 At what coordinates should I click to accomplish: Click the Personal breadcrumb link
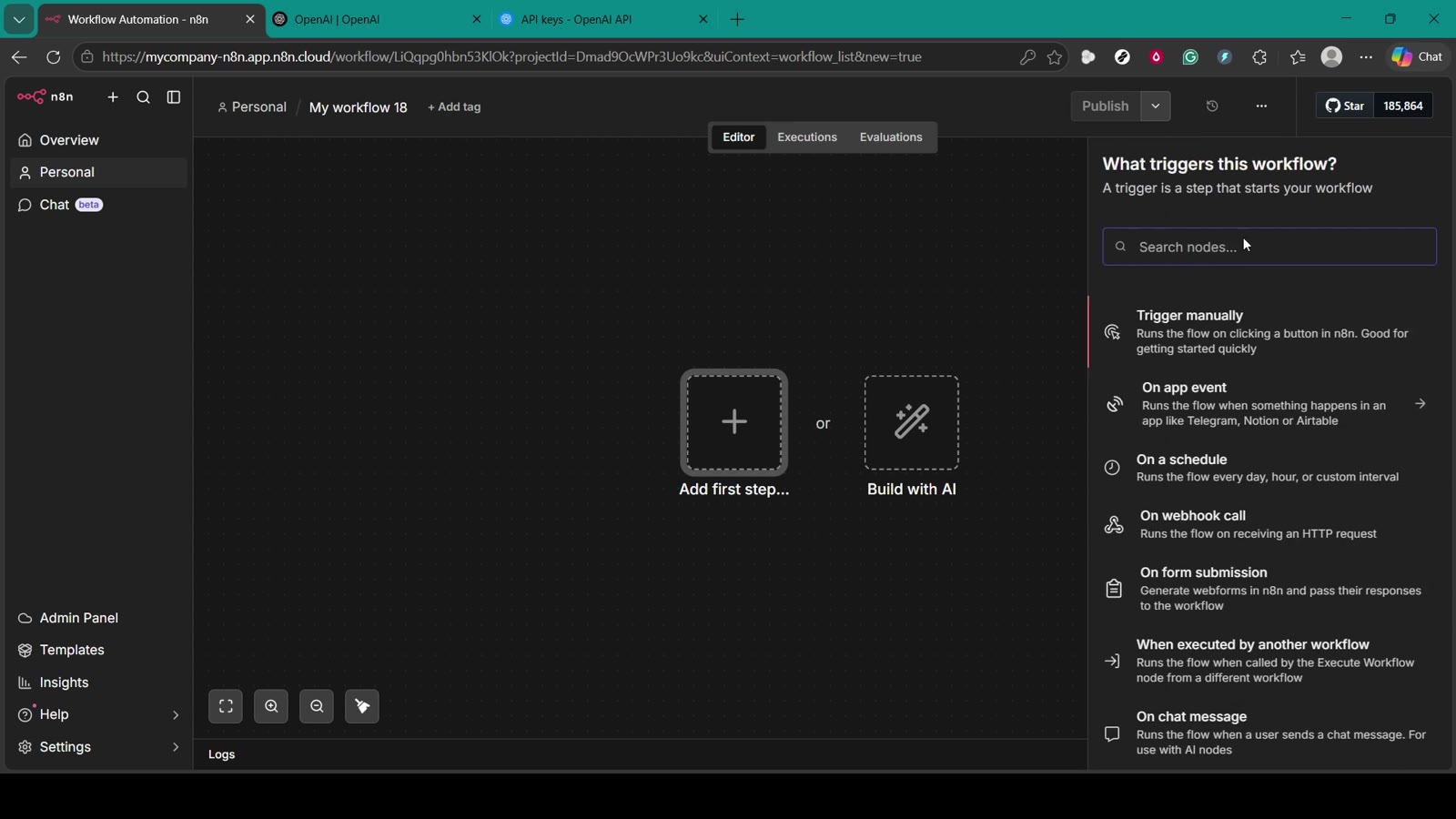252,107
